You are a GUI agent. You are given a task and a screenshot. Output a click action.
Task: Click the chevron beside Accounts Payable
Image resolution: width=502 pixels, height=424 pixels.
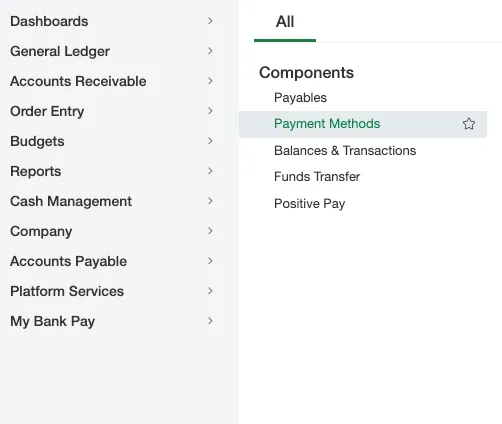(x=210, y=261)
